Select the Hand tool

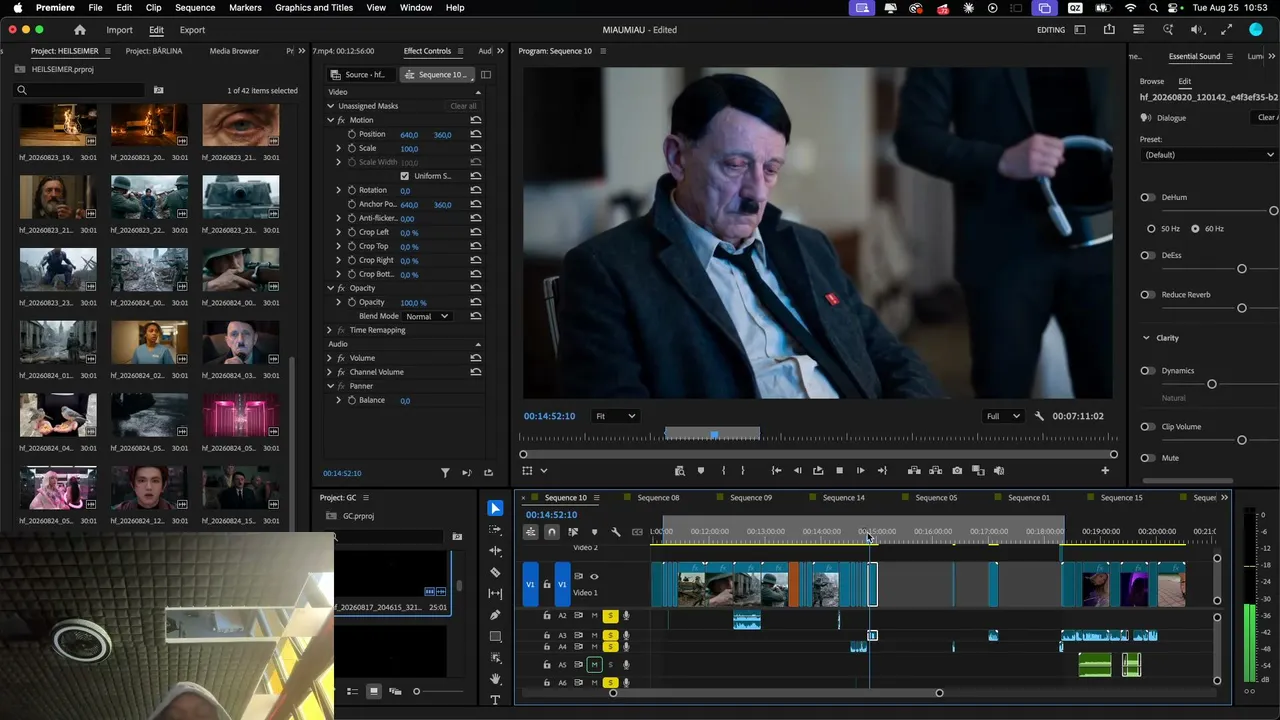(x=495, y=679)
